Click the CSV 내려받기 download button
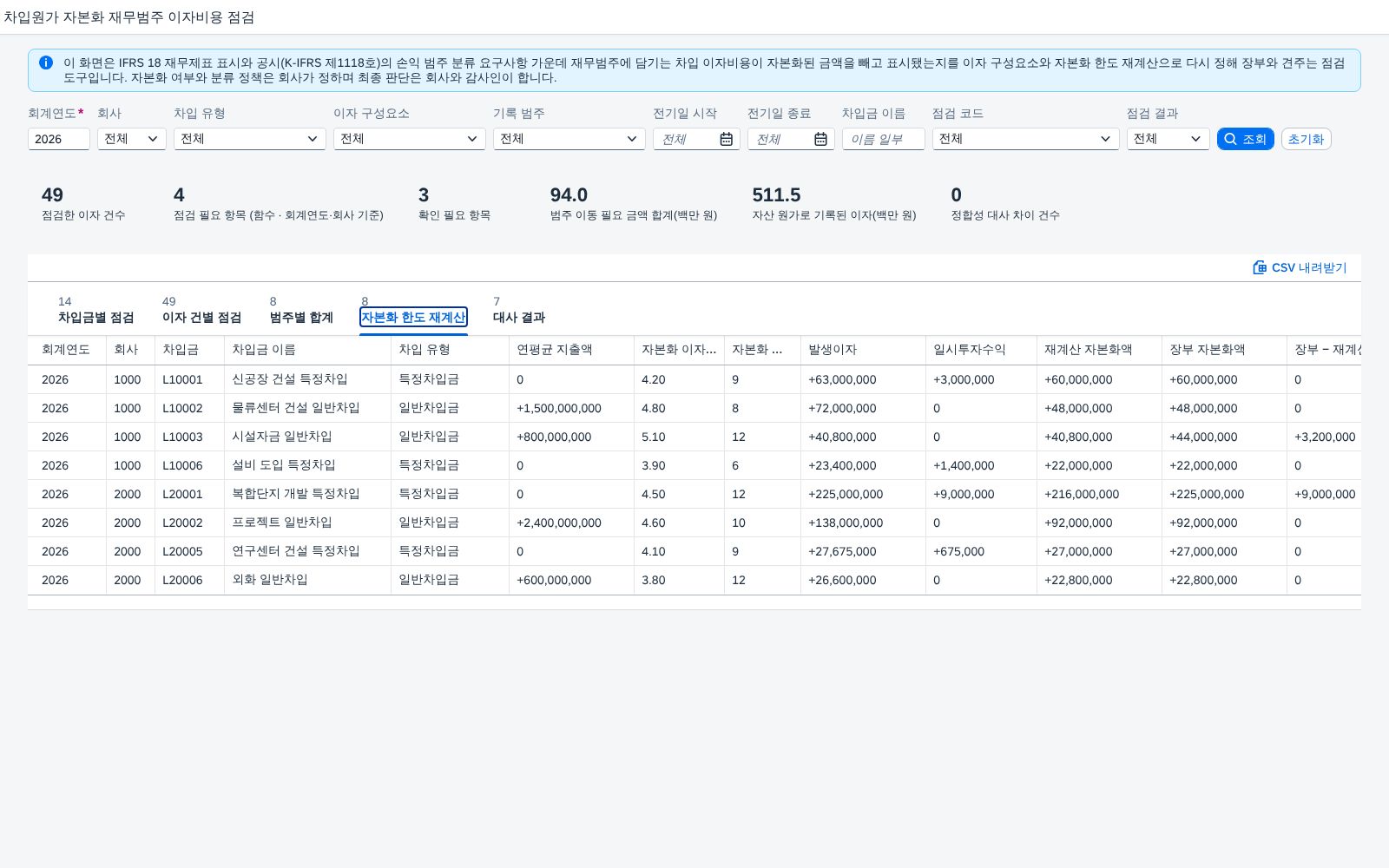Viewport: 1389px width, 868px height. [x=1300, y=267]
